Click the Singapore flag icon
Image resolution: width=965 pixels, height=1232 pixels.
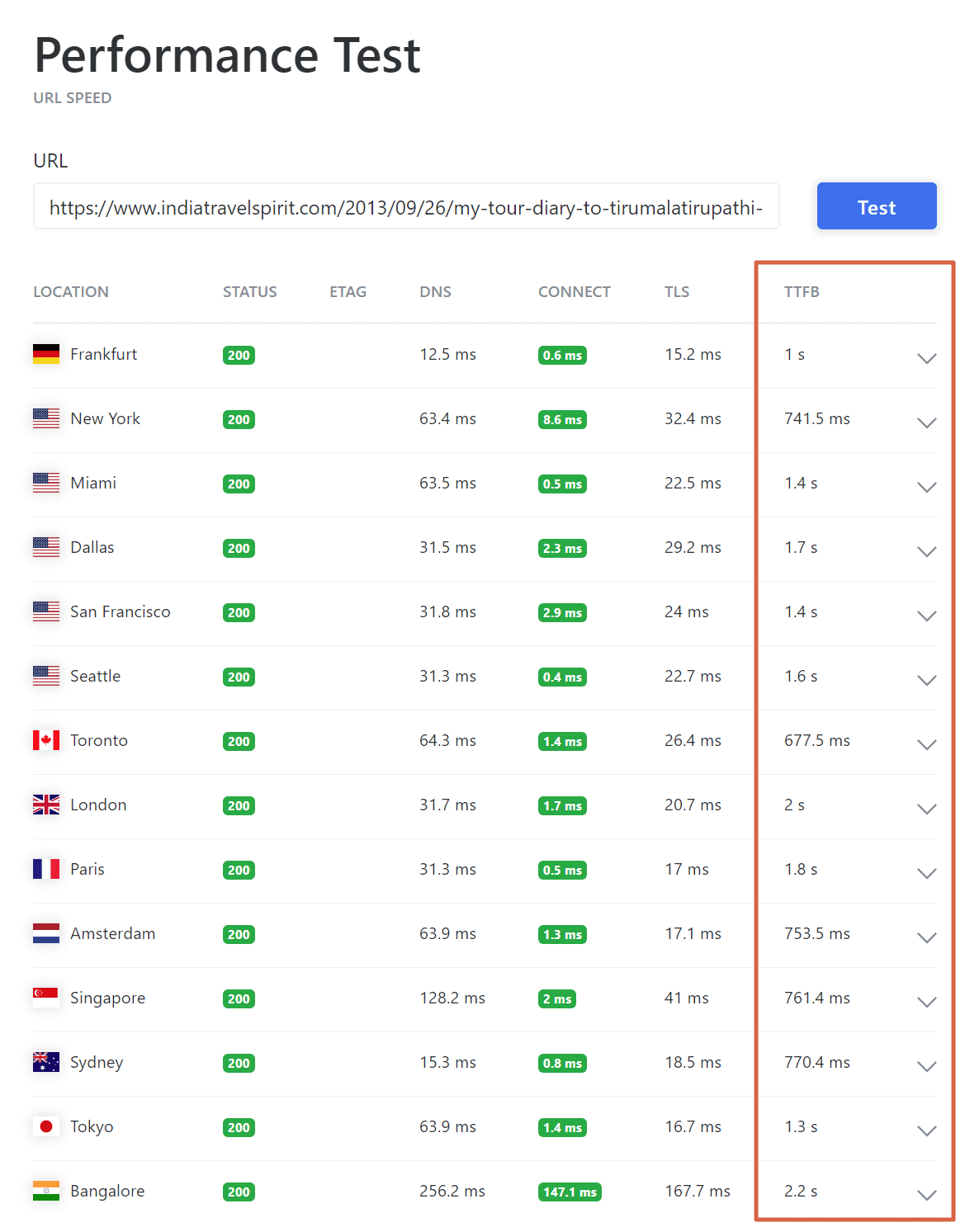(x=46, y=998)
